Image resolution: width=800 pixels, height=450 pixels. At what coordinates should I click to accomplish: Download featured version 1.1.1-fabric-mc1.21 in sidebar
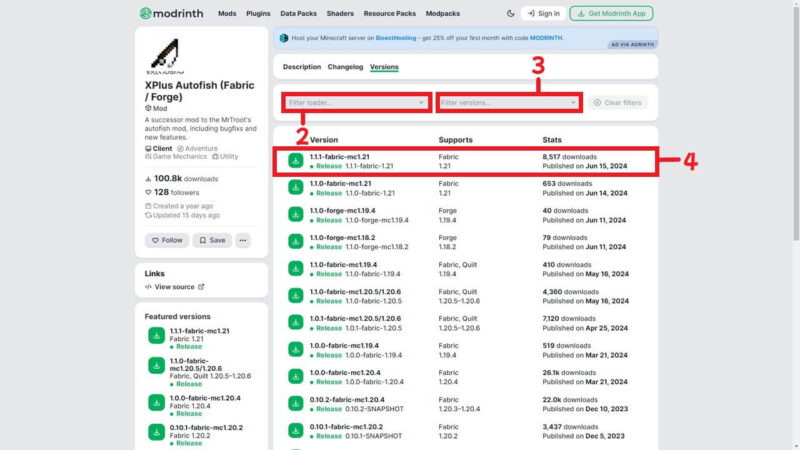tap(156, 335)
